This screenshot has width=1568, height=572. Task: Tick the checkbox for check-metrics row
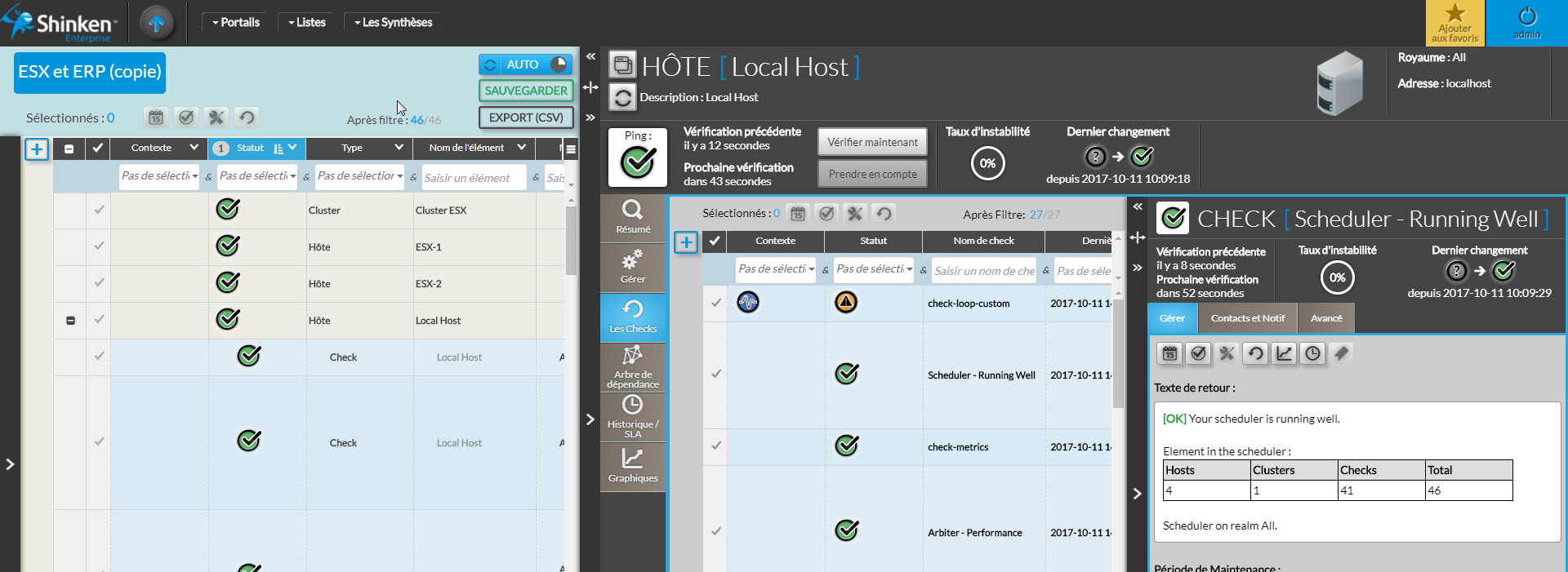715,446
